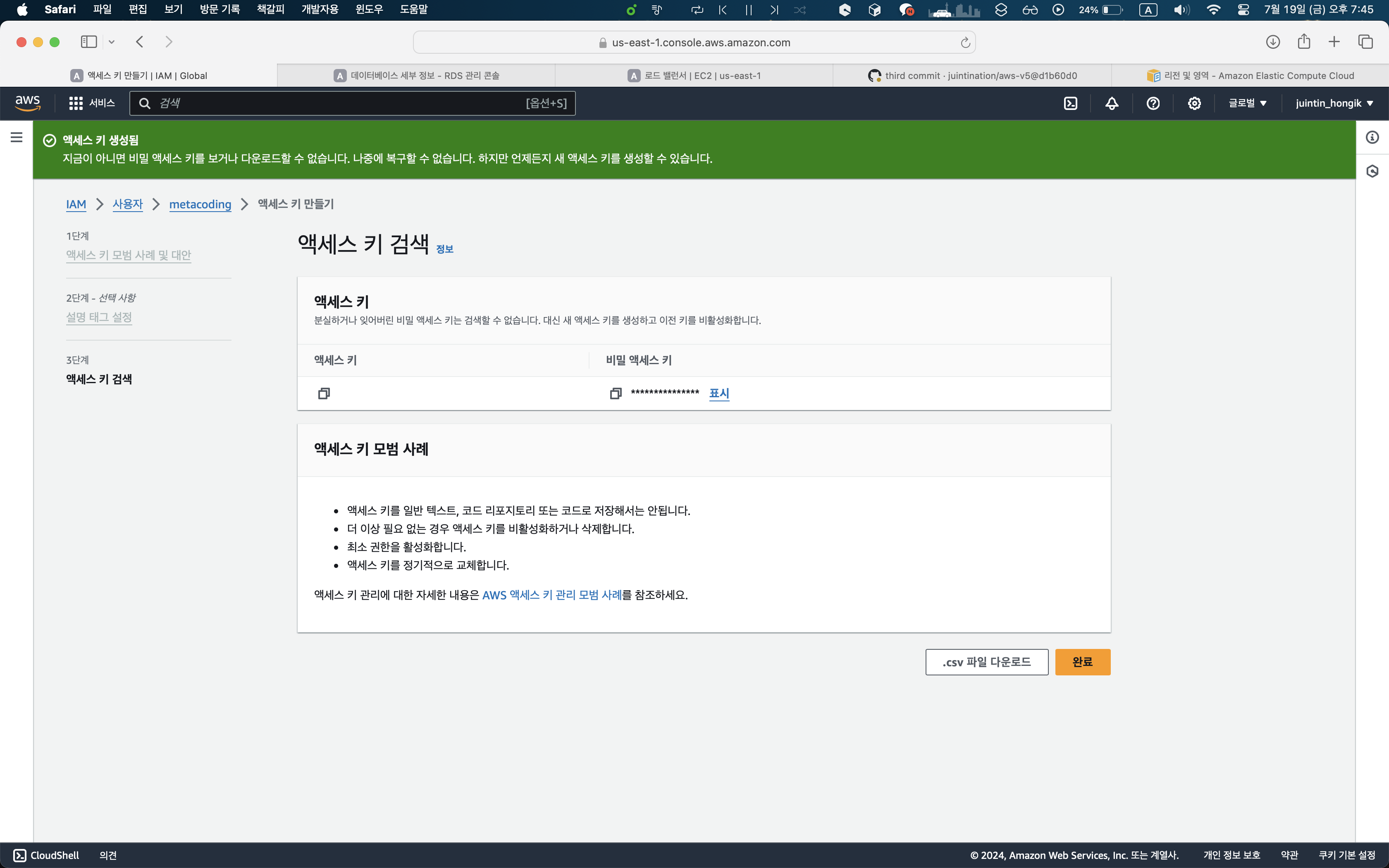This screenshot has width=1389, height=868.
Task: Open the AWS help question-mark icon
Action: click(x=1153, y=103)
